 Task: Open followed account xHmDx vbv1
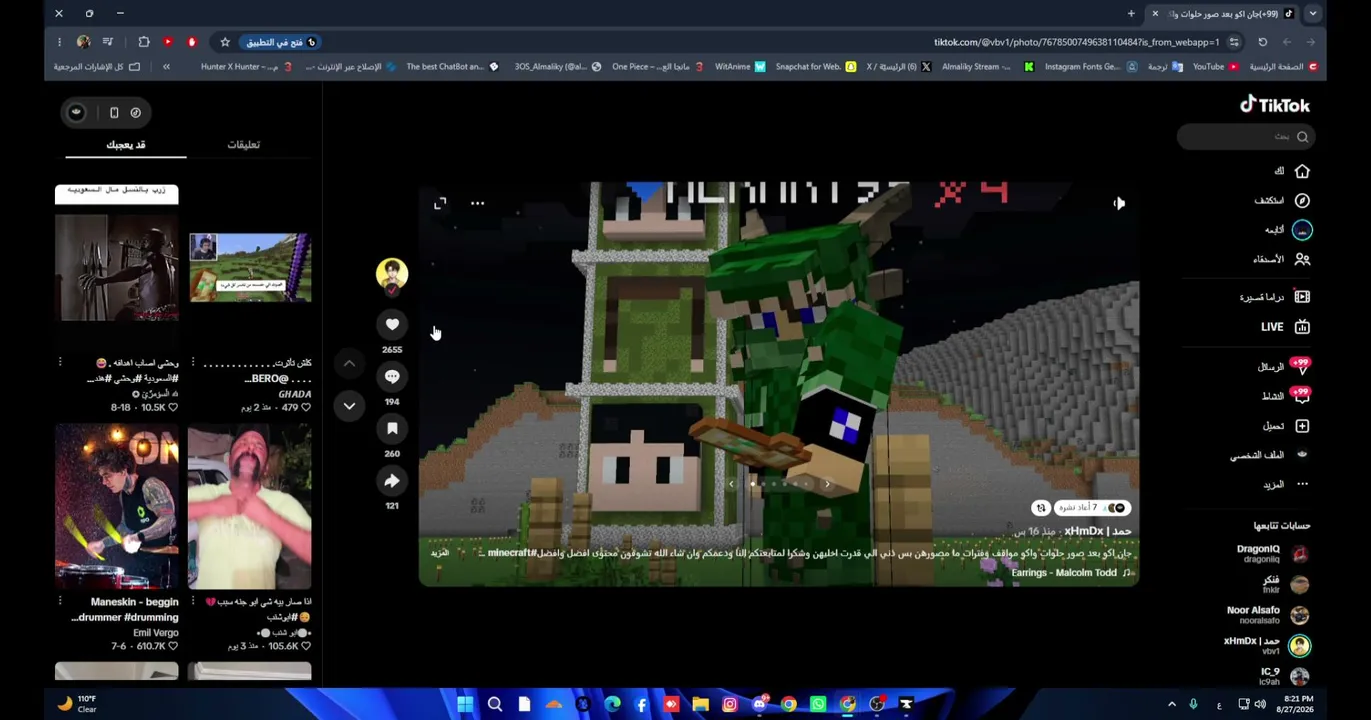[1266, 645]
